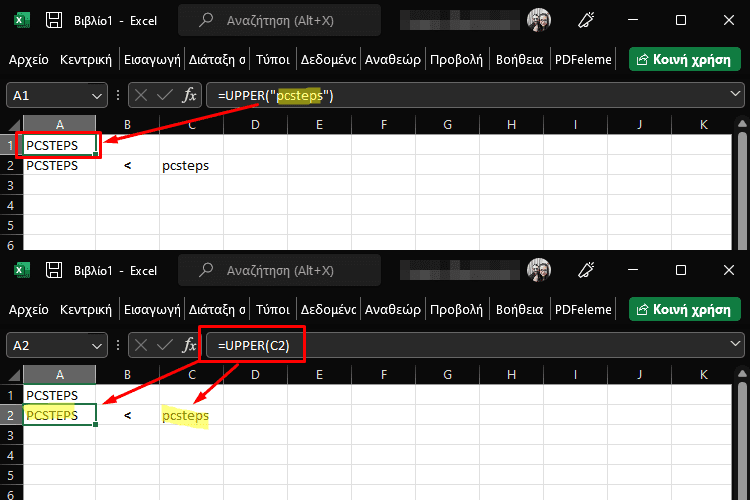Select cell A1 PCSTEPS in the top window

[59, 145]
